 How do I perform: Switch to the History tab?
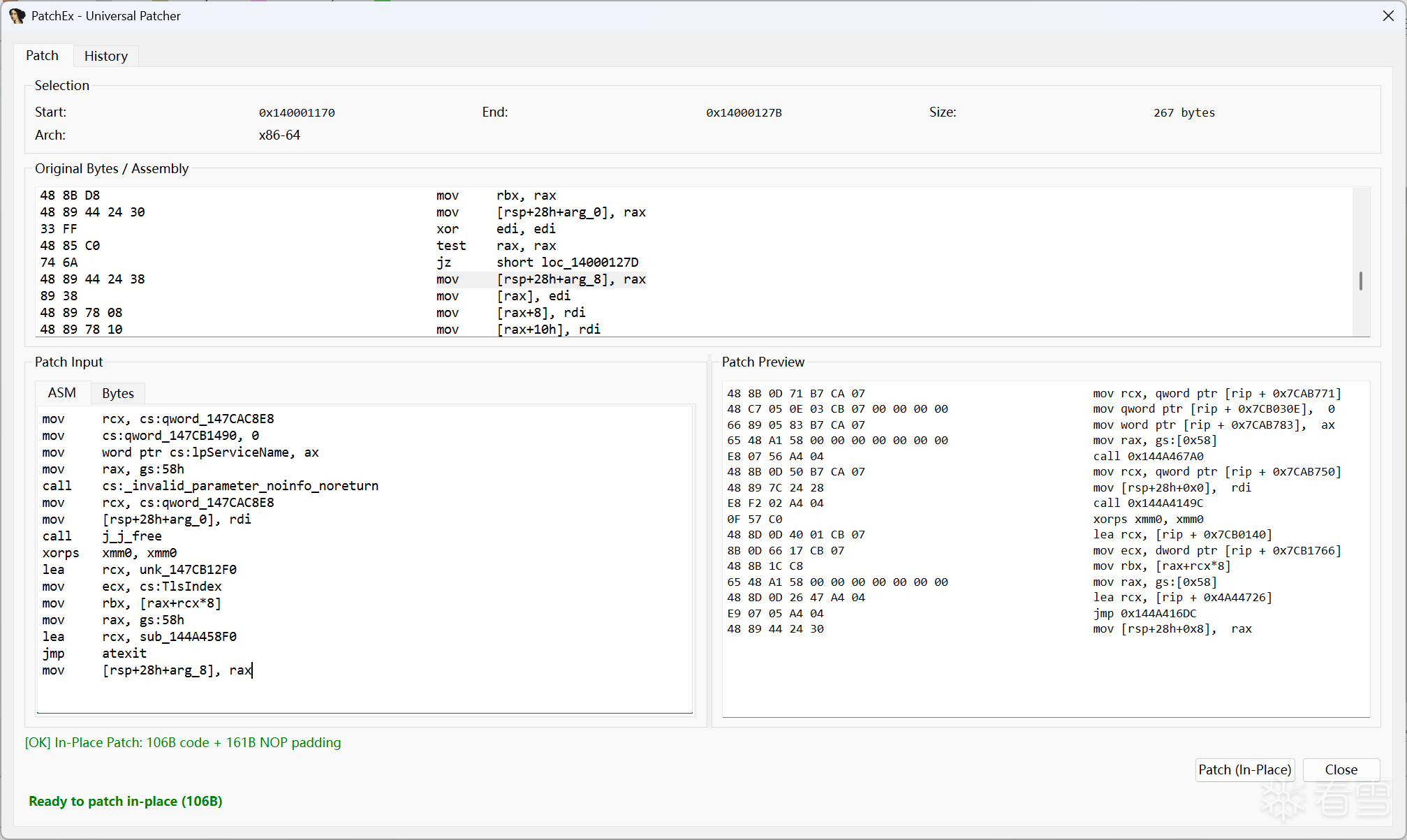coord(105,56)
